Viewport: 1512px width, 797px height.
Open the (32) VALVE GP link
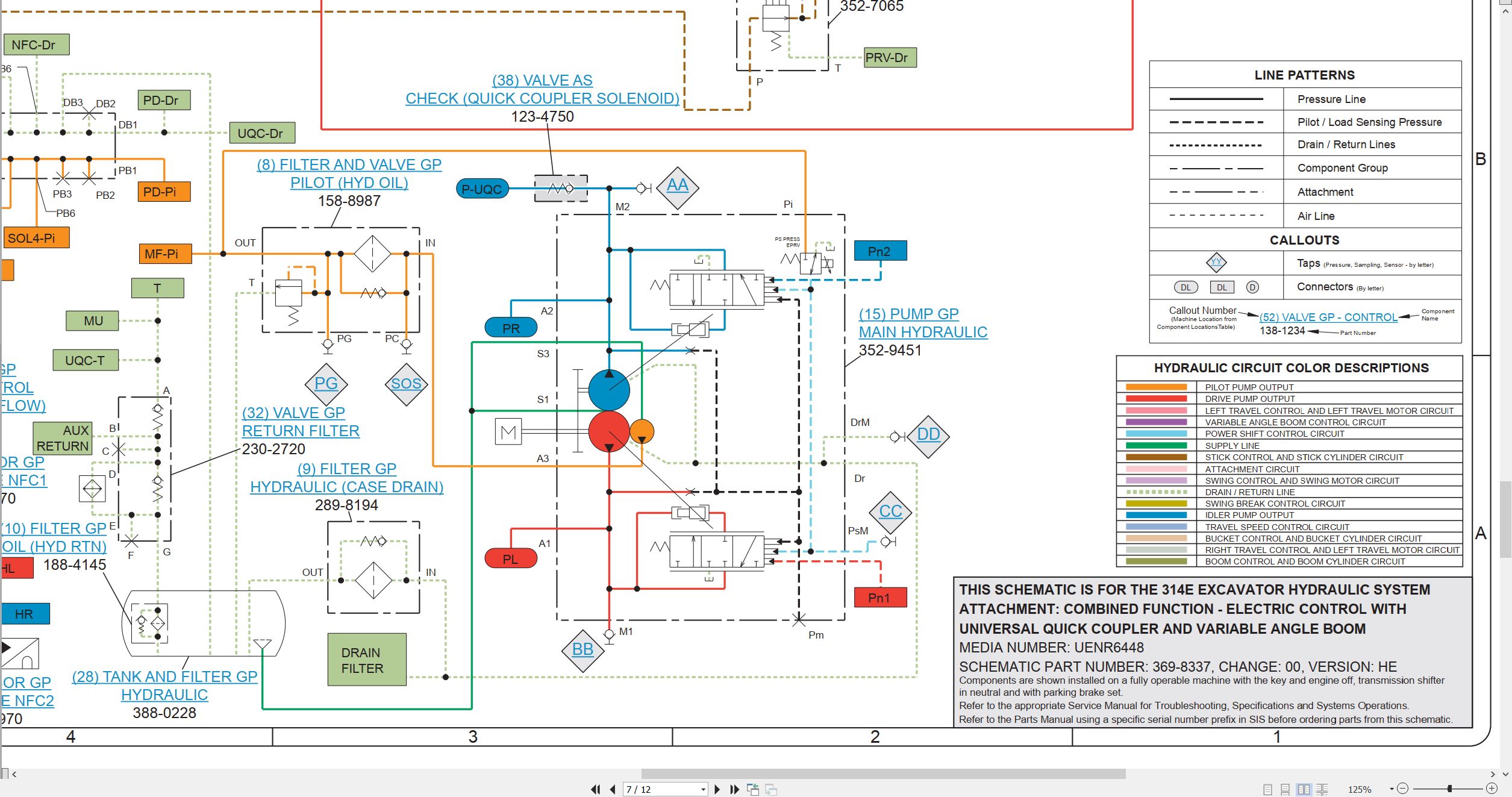point(293,413)
